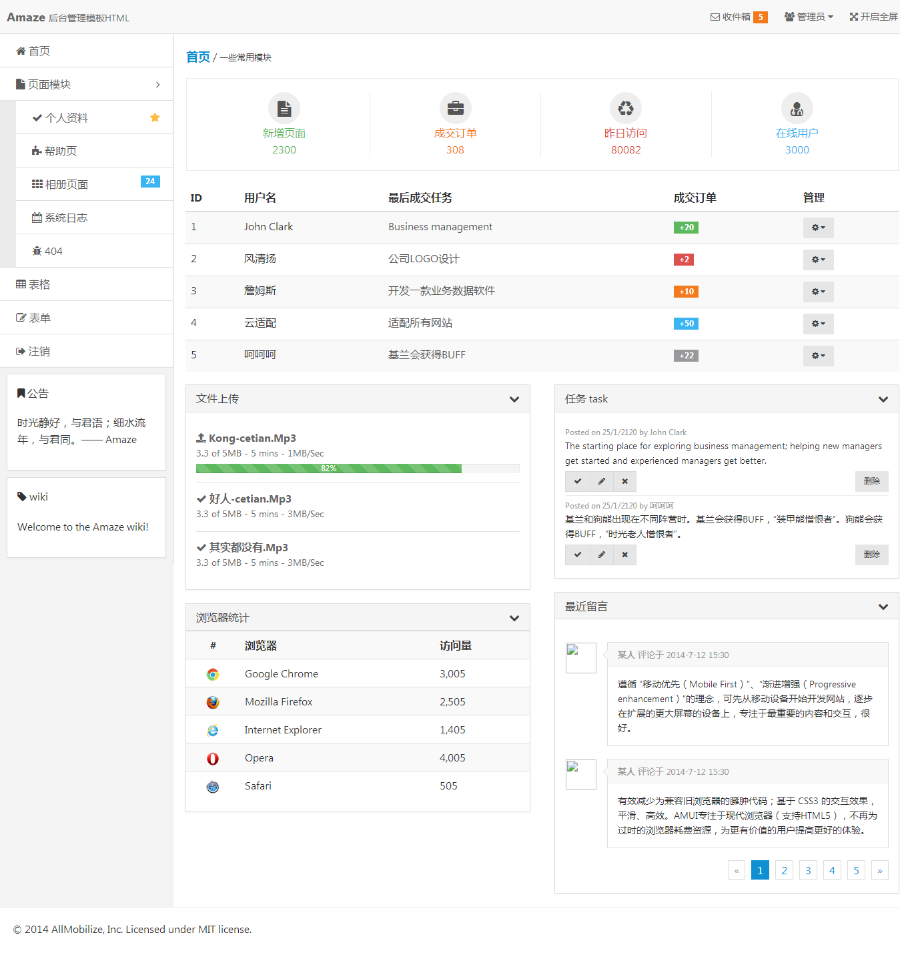Screen dimensions: 900x965
Task: Click the Internet Explorer browser icon
Action: (213, 731)
